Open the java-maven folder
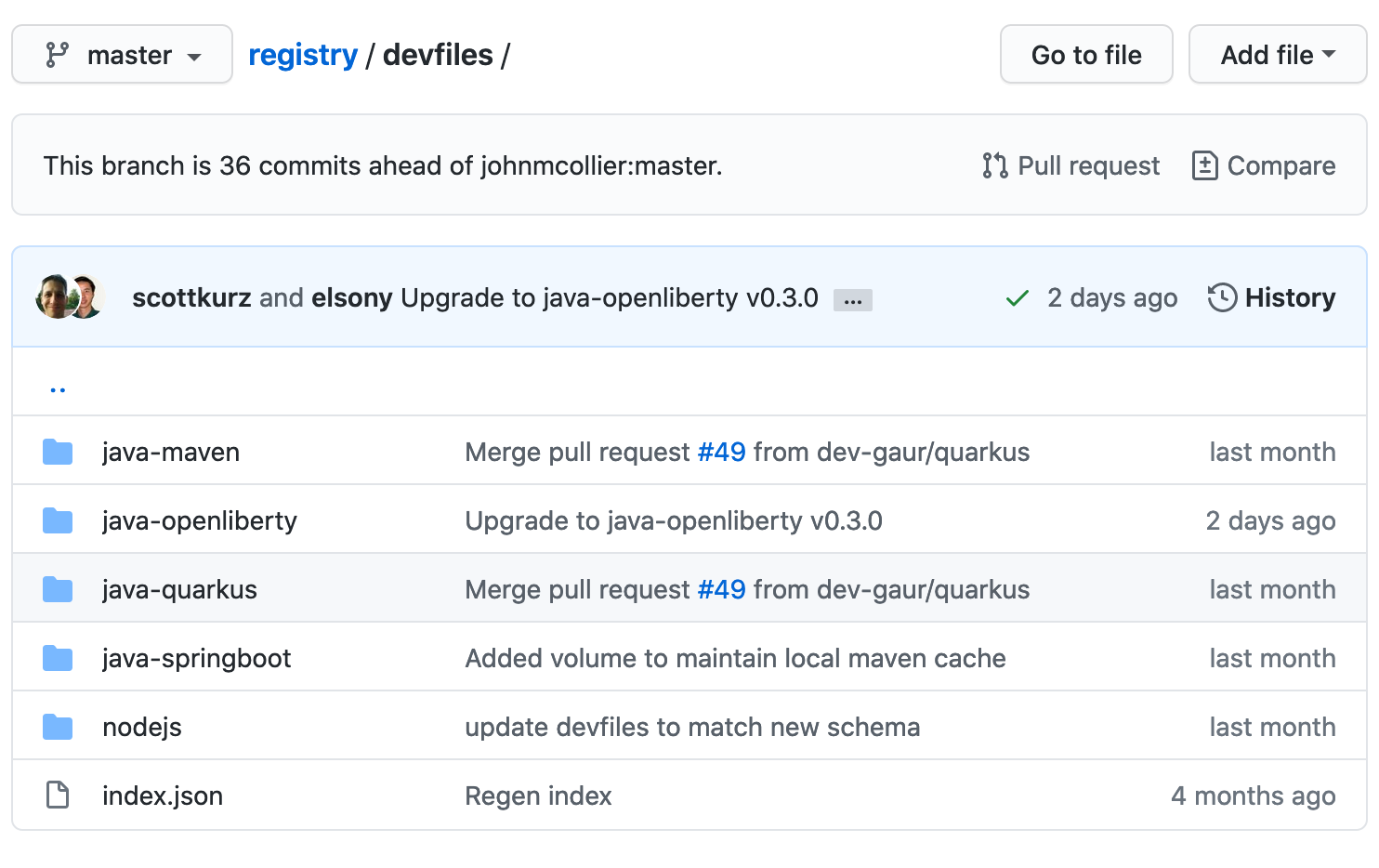The height and width of the screenshot is (868, 1379). click(171, 452)
